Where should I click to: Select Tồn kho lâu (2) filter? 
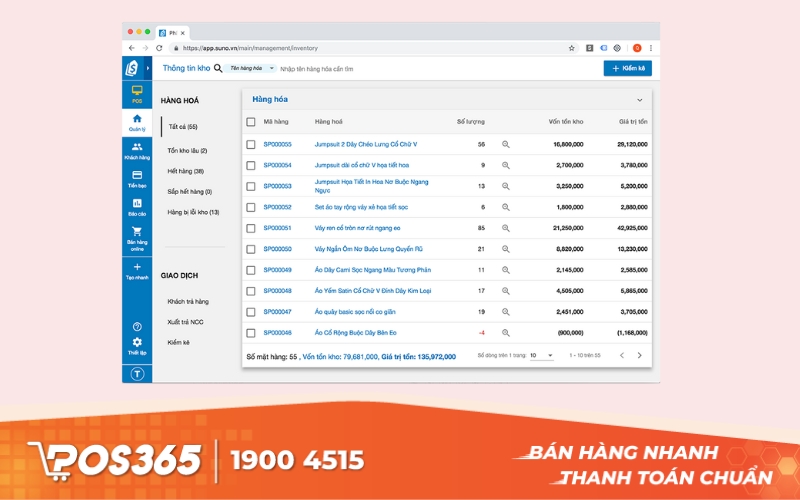pos(187,151)
